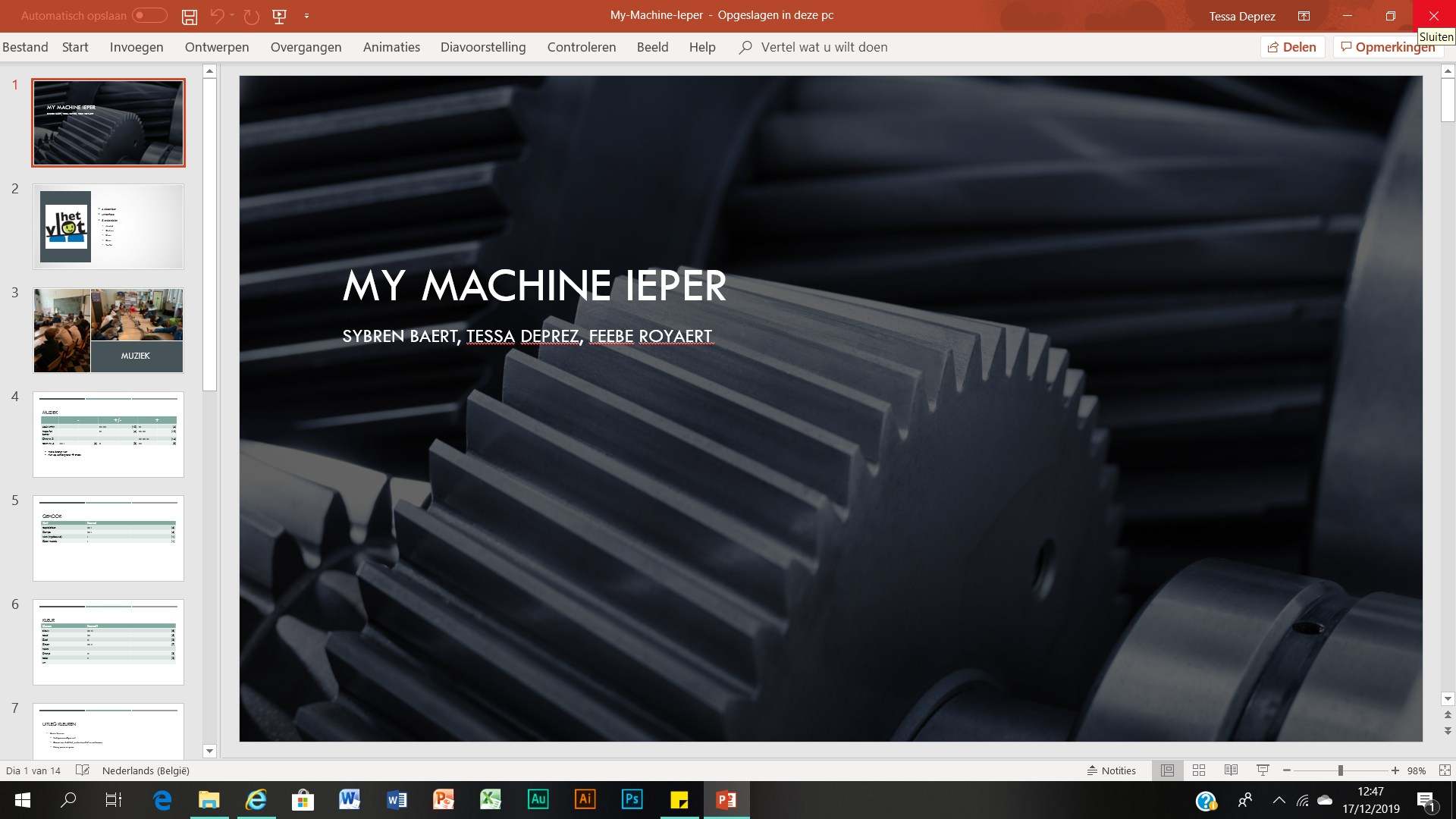Click the Delen button
This screenshot has height=819, width=1456.
pyautogui.click(x=1292, y=47)
